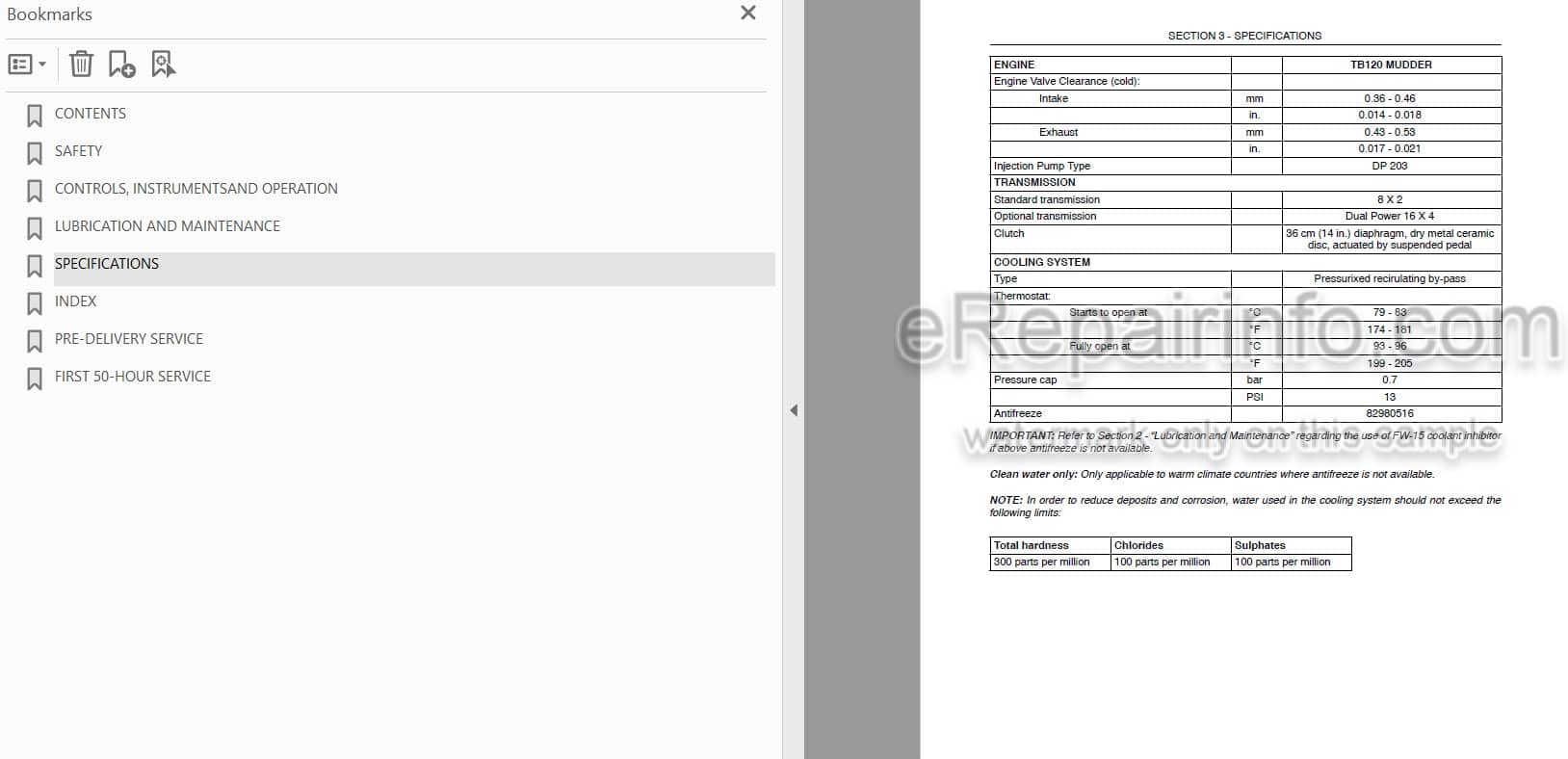Viewport: 1568px width, 759px height.
Task: Click the bookmark icon beside INDEX
Action: click(x=35, y=303)
